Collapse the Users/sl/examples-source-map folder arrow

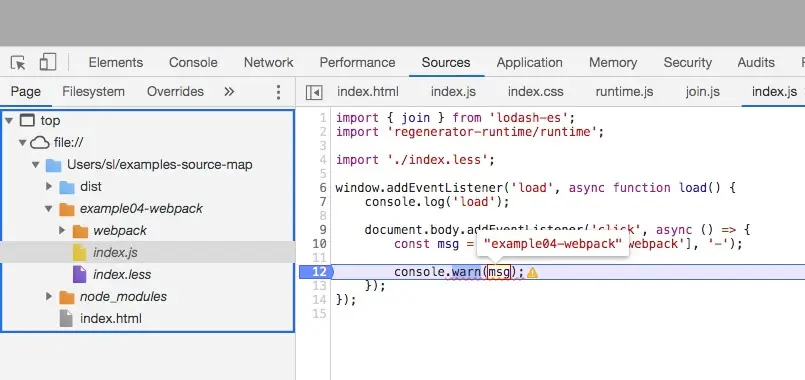[35, 165]
